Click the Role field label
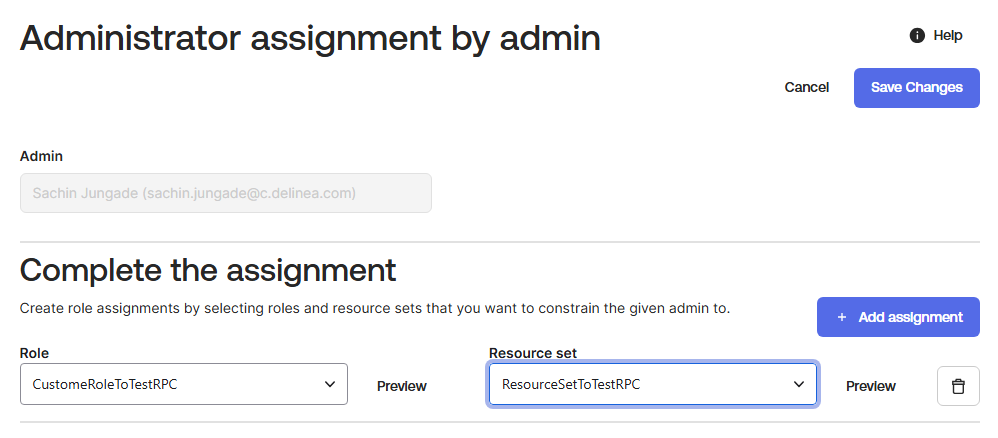Viewport: 998px width, 438px height. 34,353
